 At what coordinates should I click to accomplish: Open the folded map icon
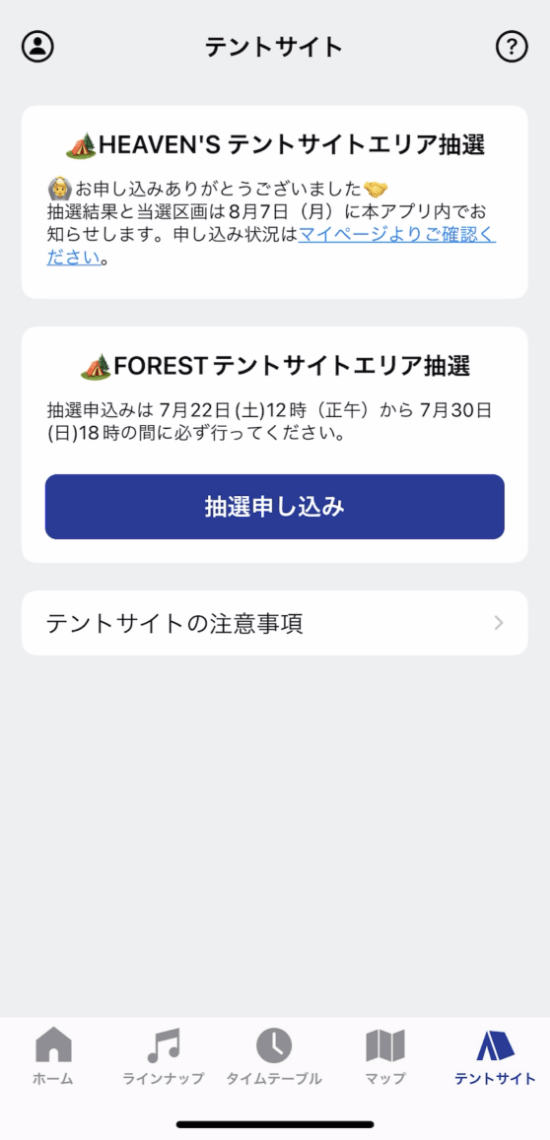click(x=385, y=1045)
